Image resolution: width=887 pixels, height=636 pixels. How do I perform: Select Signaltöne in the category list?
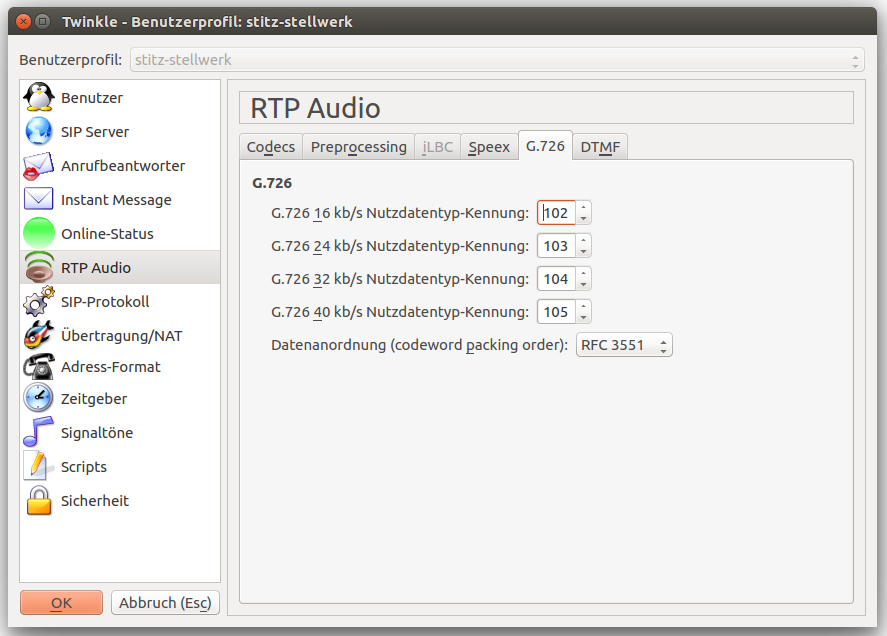coord(120,432)
